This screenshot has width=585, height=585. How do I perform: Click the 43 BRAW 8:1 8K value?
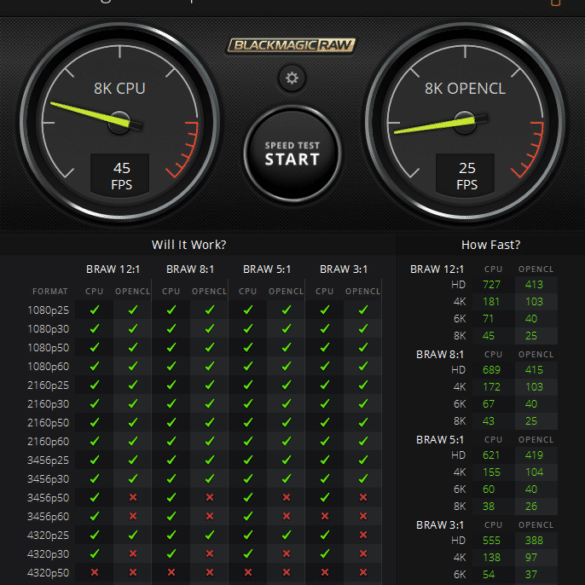tap(488, 421)
